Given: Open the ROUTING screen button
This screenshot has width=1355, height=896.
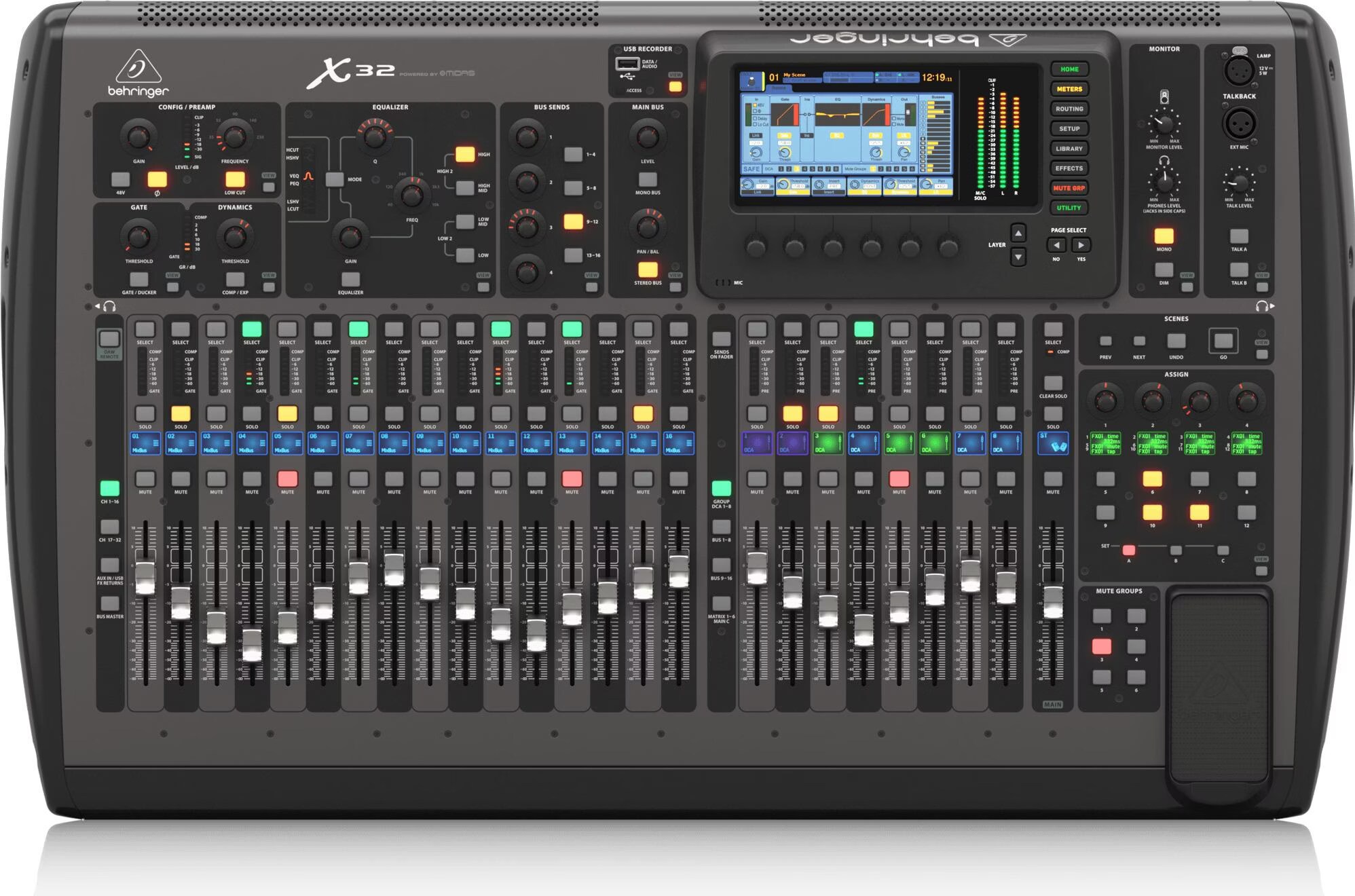Looking at the screenshot, I should pyautogui.click(x=1069, y=109).
